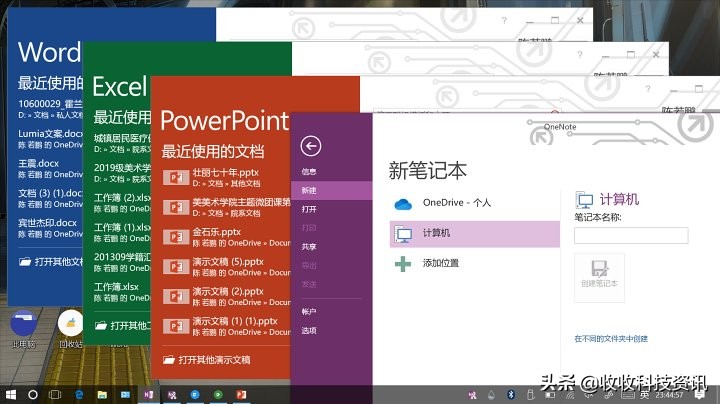Click the icon beside 演示文稿 (1) (1).pptx
This screenshot has width=720, height=404.
[x=176, y=326]
